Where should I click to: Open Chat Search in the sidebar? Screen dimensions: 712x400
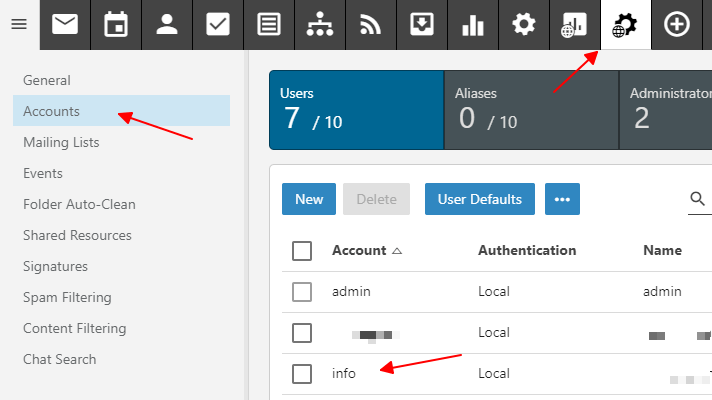(121, 359)
